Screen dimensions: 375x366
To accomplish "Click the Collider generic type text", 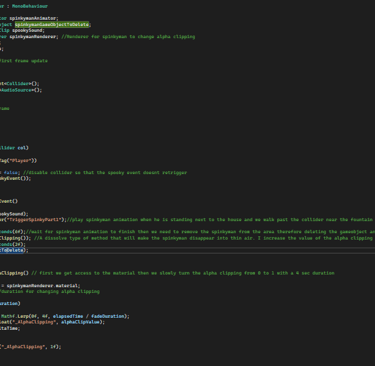I will pos(18,83).
